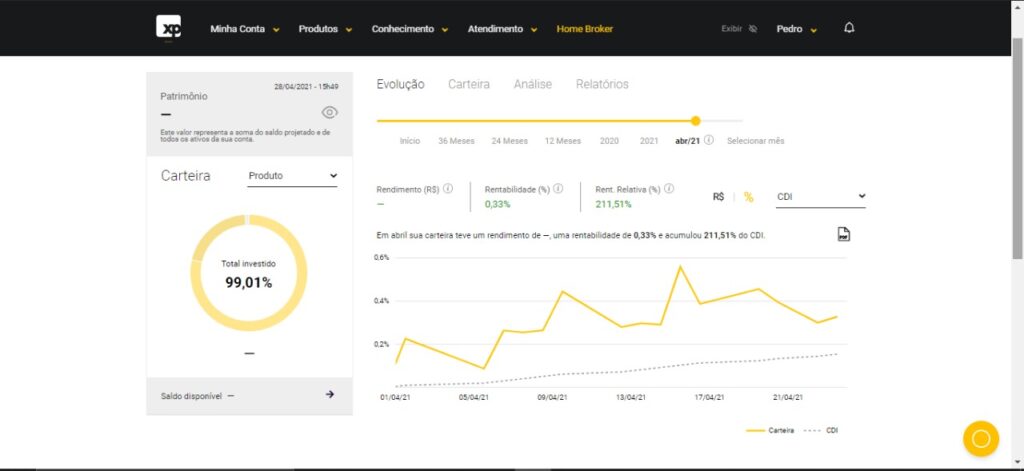
Task: Click the info icon next to abr/21
Action: [x=709, y=141]
